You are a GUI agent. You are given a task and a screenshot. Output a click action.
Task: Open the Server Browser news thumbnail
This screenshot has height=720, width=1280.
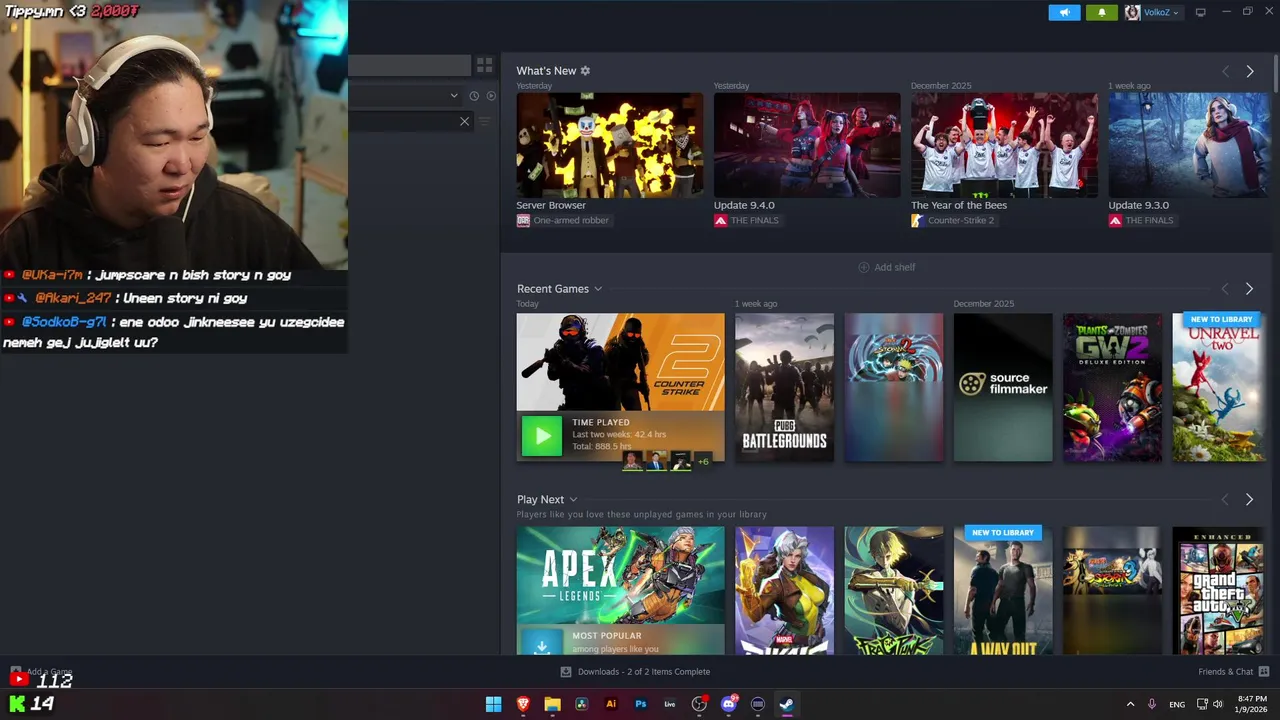pos(609,145)
